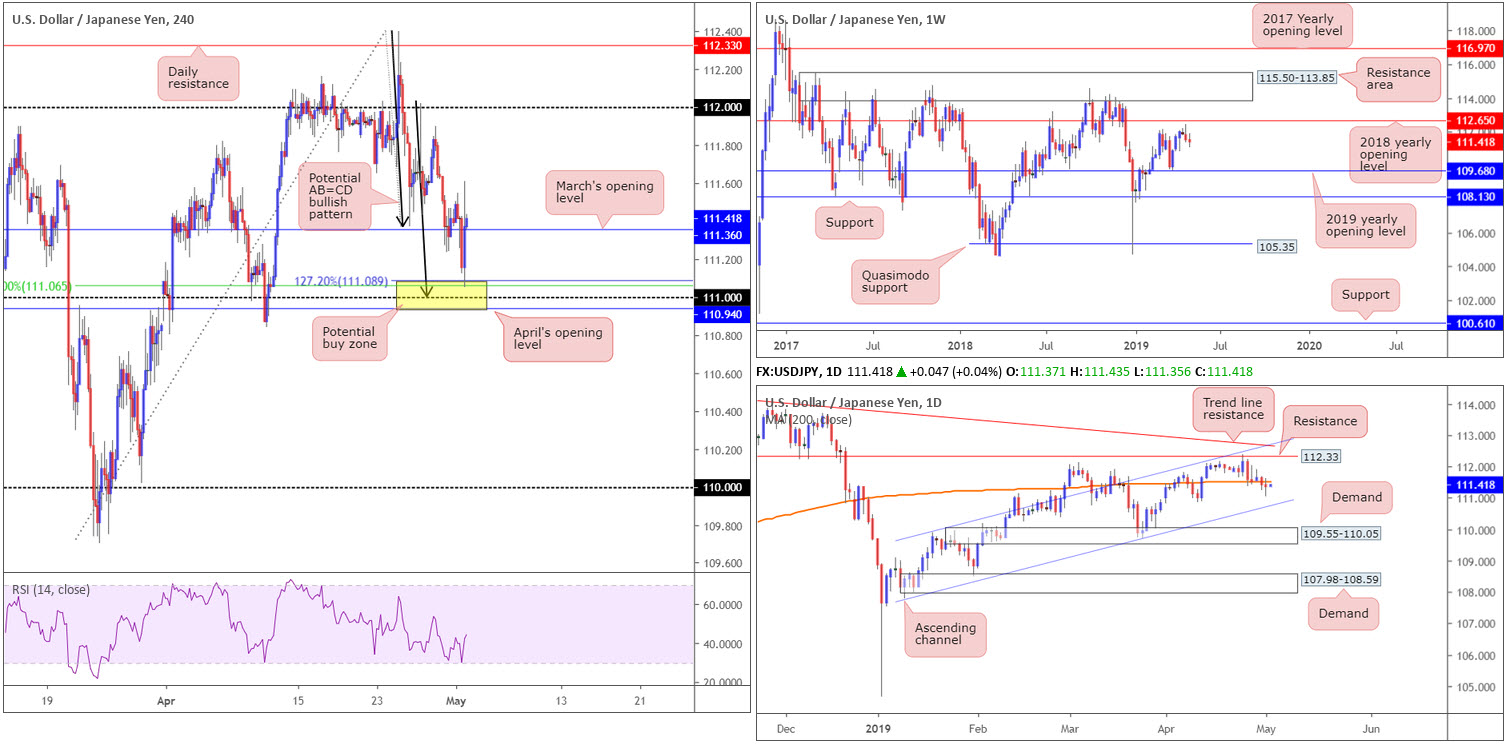Select the 'RSI (14, close)' indicator label
Screen dimensions: 1508x744
point(50,589)
